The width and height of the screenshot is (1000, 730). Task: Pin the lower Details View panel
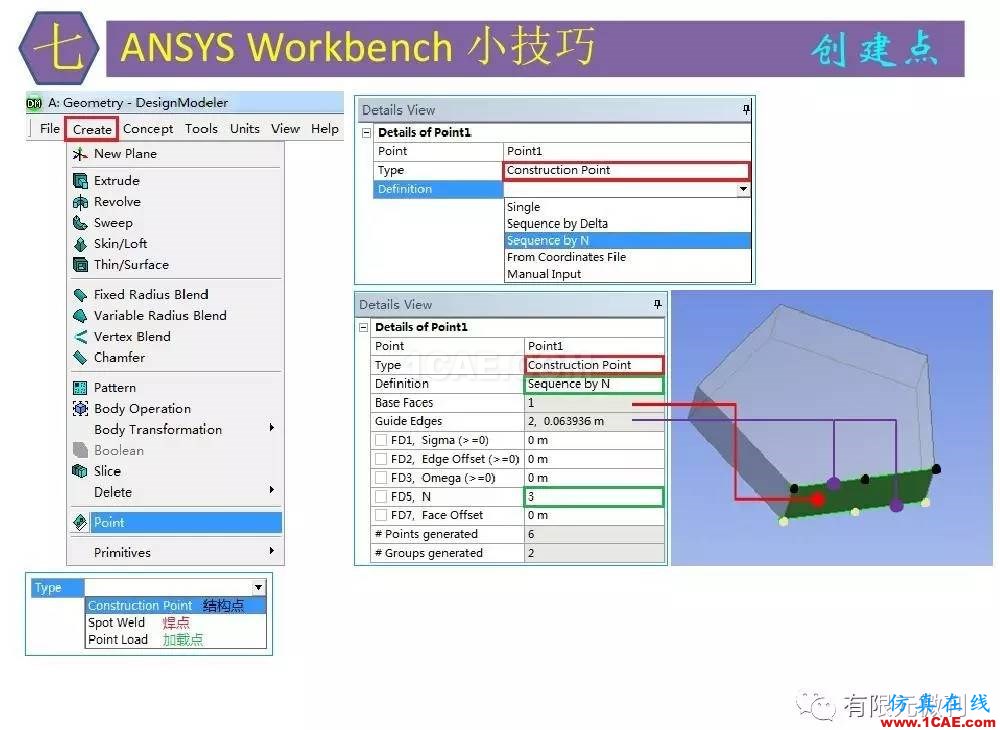(658, 304)
